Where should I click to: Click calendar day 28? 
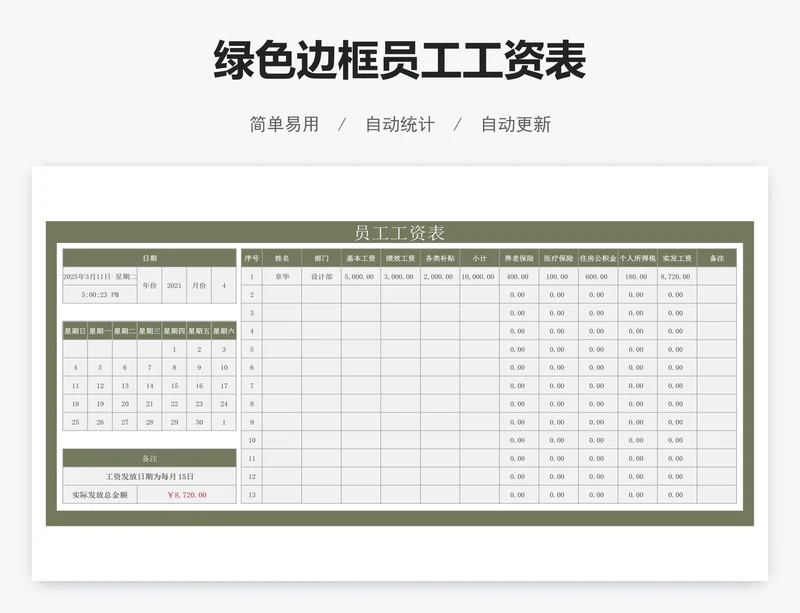click(149, 422)
